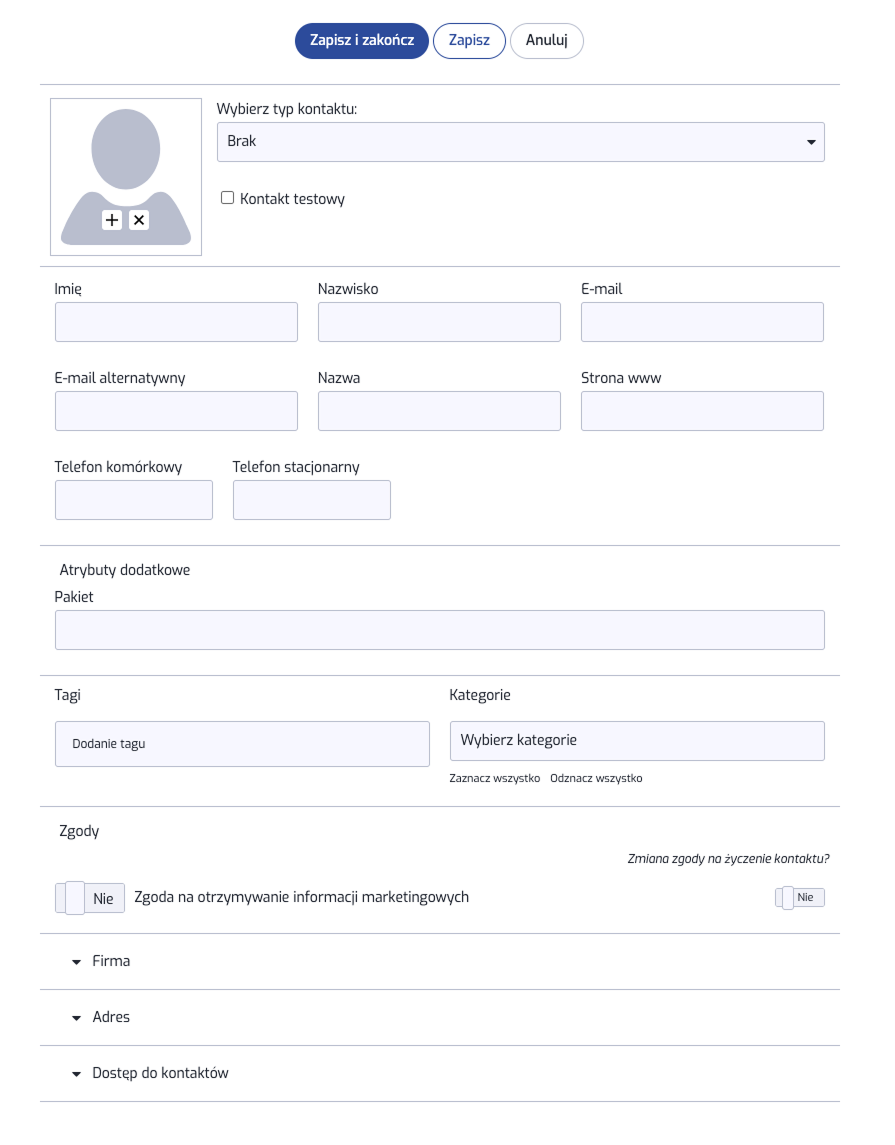895x1145 pixels.
Task: Toggle marketing information consent switch
Action: pyautogui.click(x=90, y=898)
